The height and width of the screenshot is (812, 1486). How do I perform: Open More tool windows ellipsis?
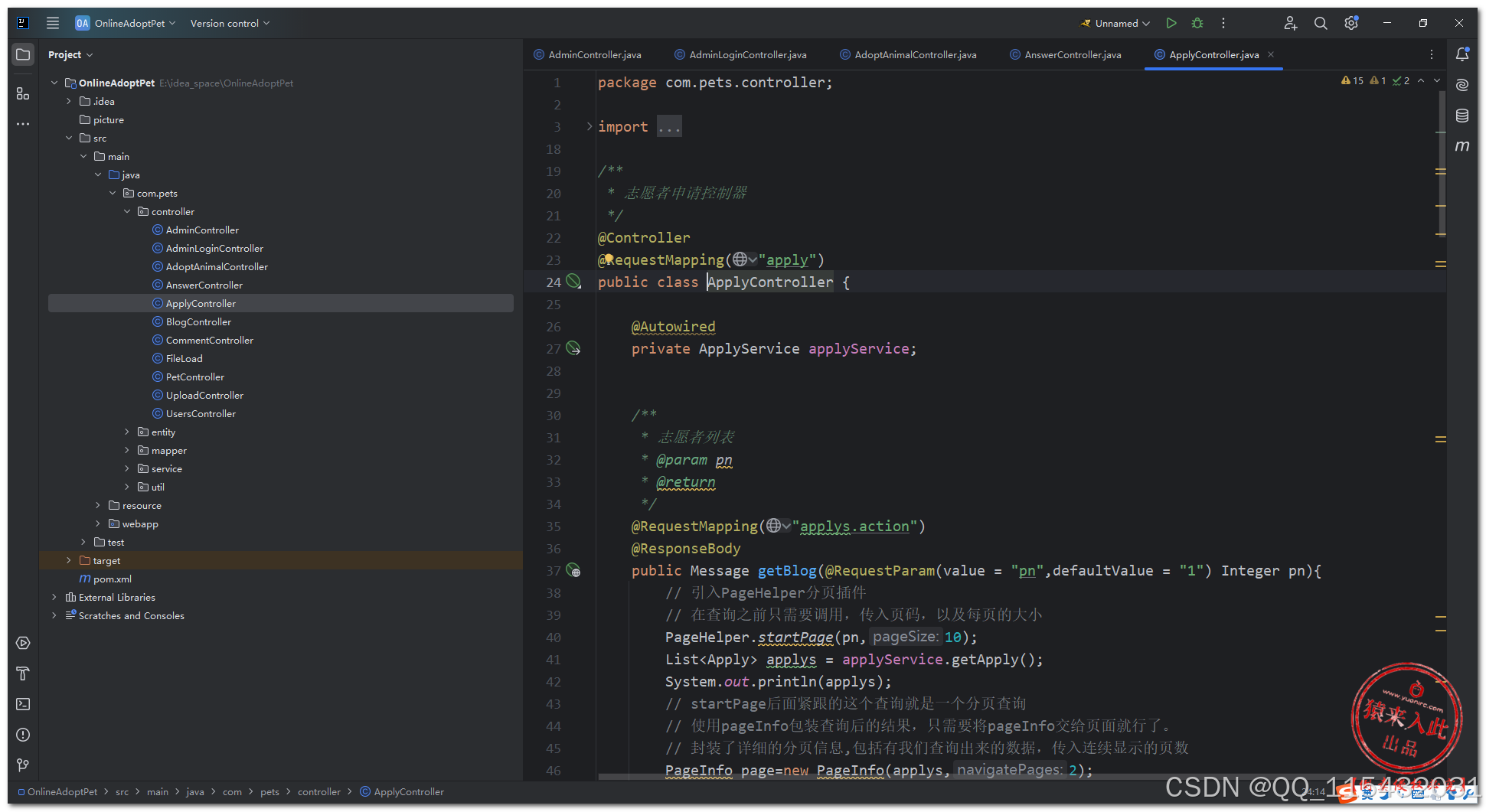[23, 124]
